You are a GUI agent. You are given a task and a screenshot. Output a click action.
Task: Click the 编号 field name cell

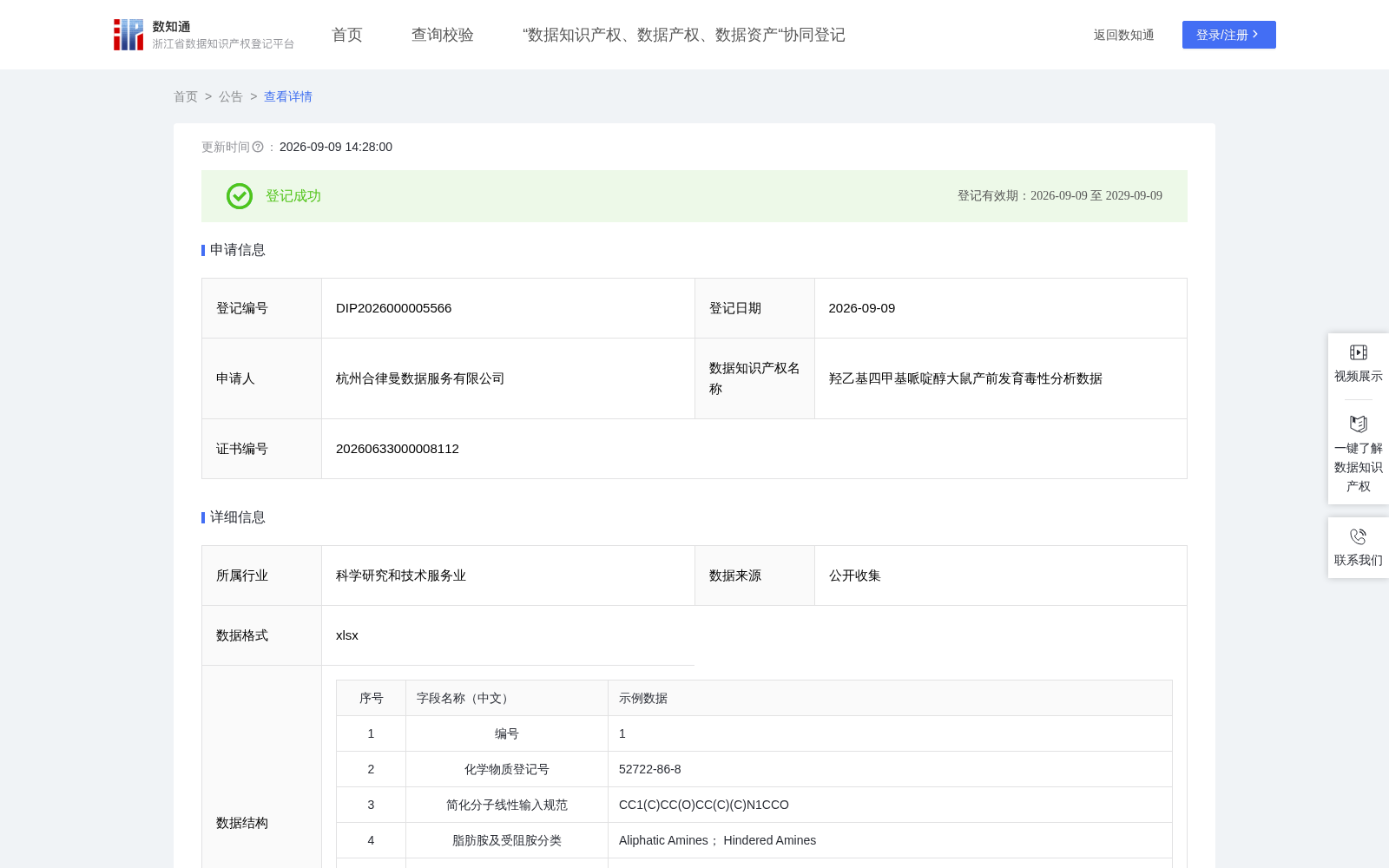[x=507, y=733]
